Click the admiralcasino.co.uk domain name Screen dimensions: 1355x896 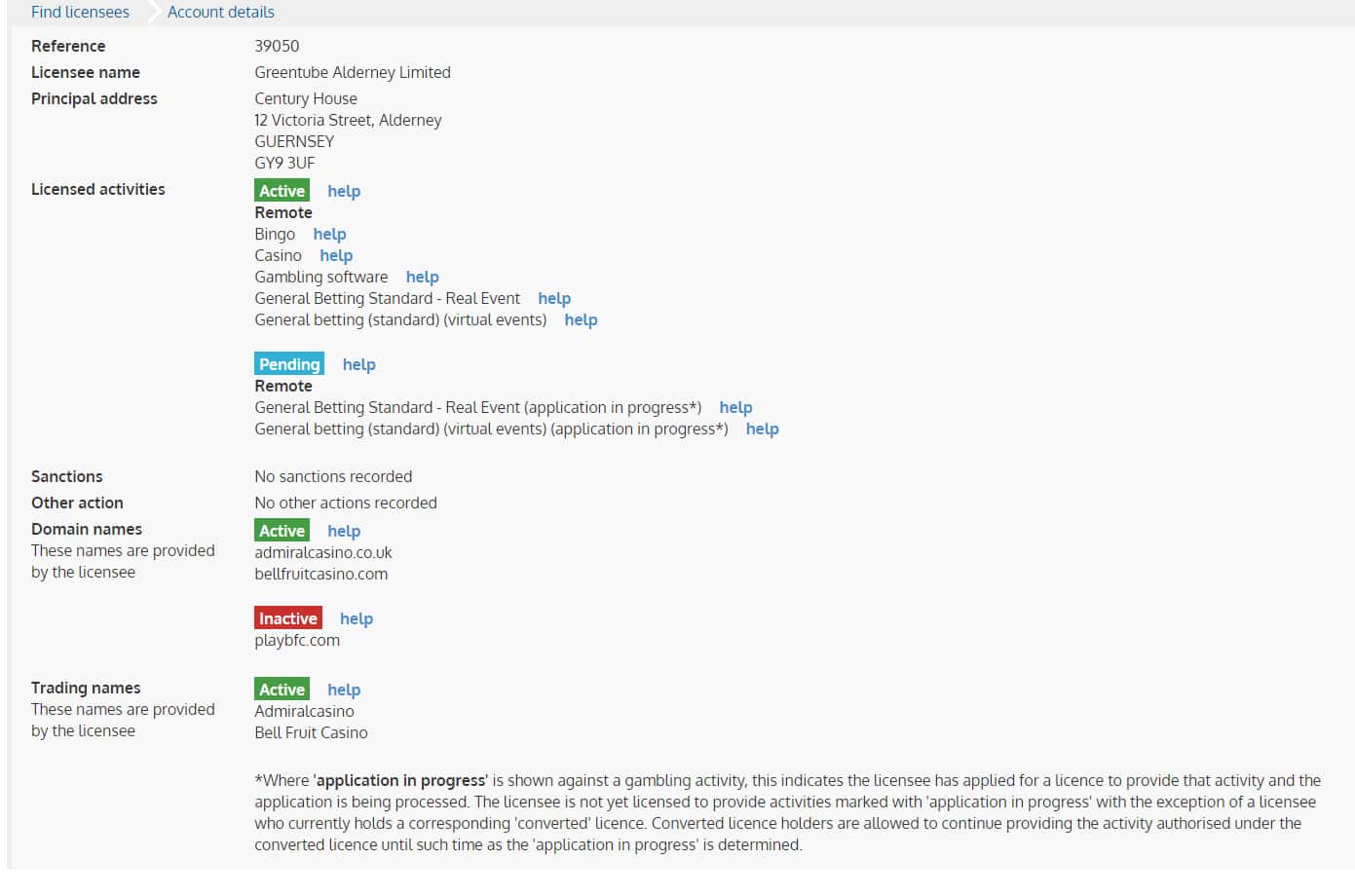323,552
